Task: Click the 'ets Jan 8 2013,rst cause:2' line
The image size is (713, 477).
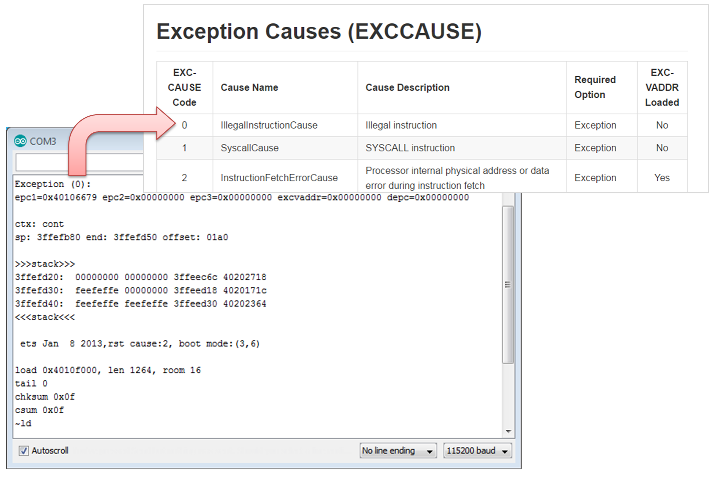Action: coord(140,343)
